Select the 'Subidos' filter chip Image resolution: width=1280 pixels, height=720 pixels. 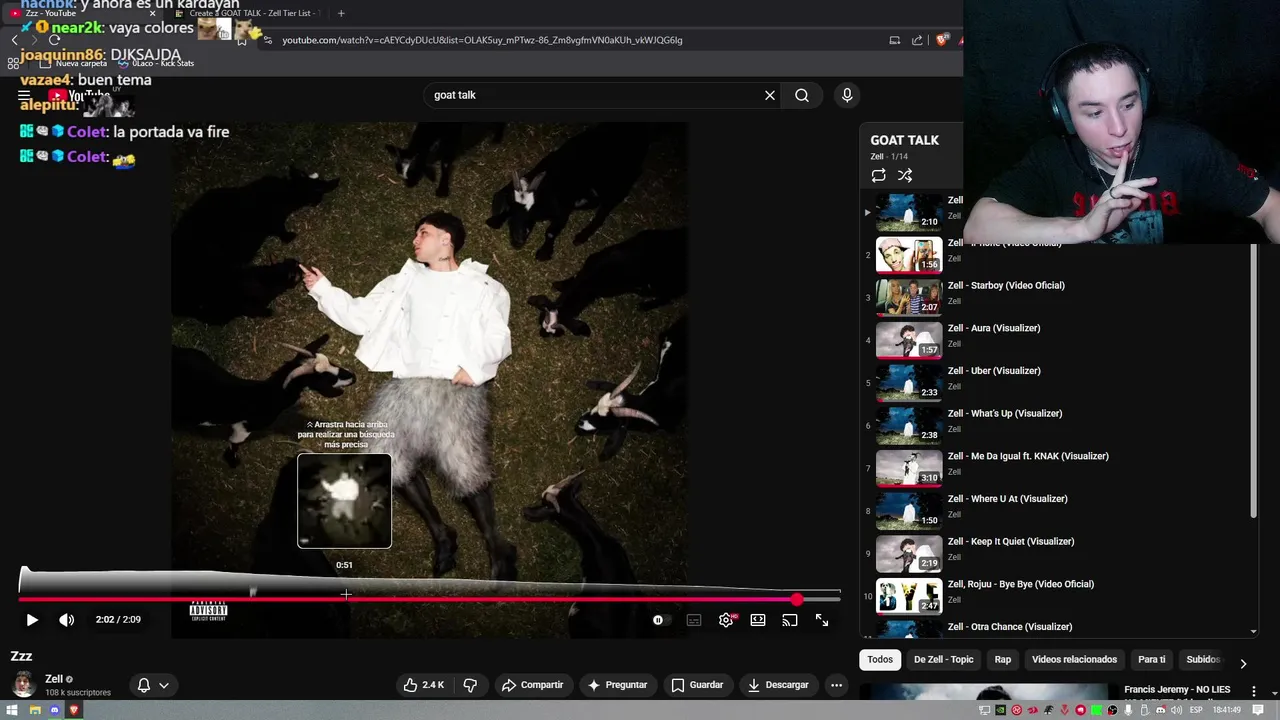coord(1203,660)
